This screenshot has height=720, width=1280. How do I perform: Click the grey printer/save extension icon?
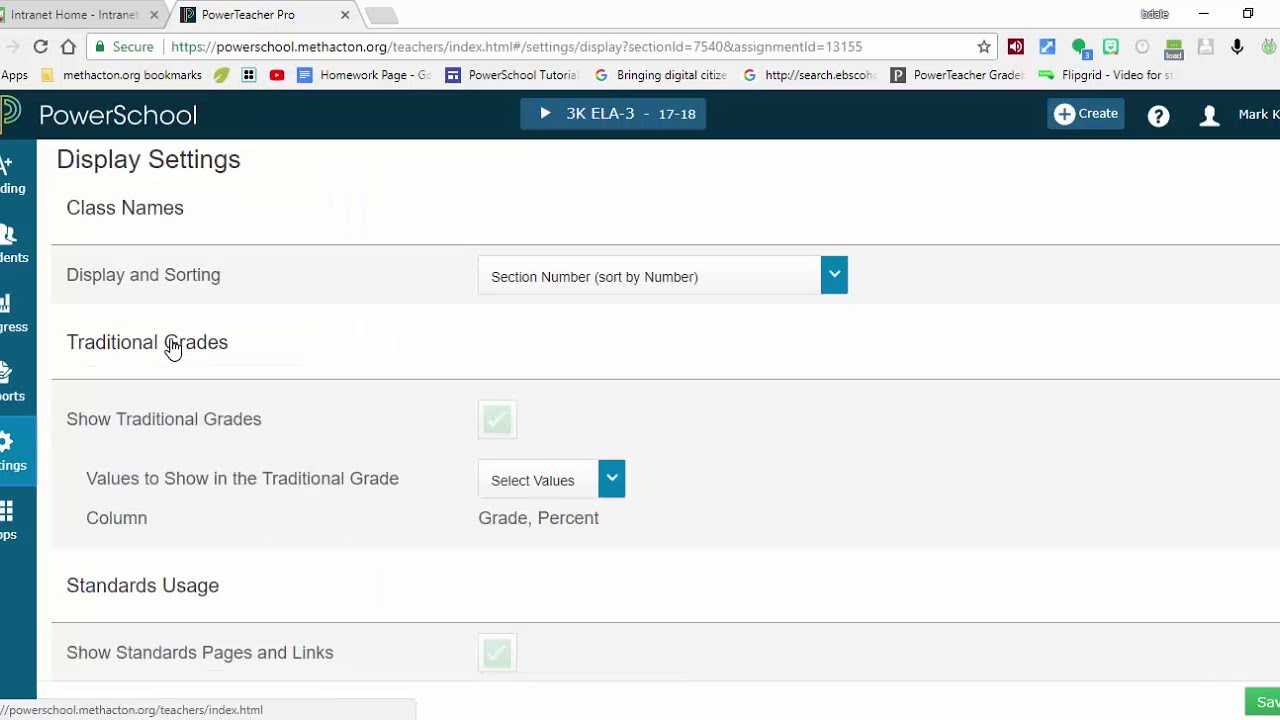pyautogui.click(x=1206, y=46)
